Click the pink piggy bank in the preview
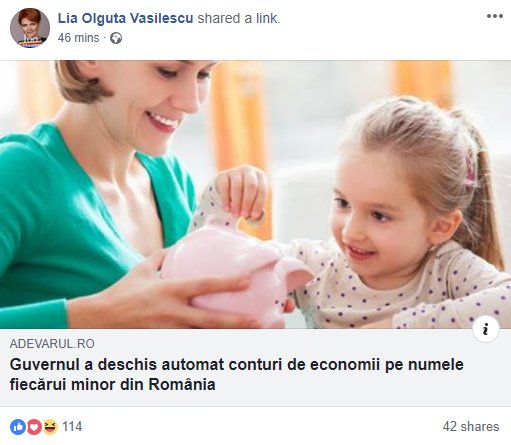This screenshot has width=511, height=445. (x=235, y=268)
